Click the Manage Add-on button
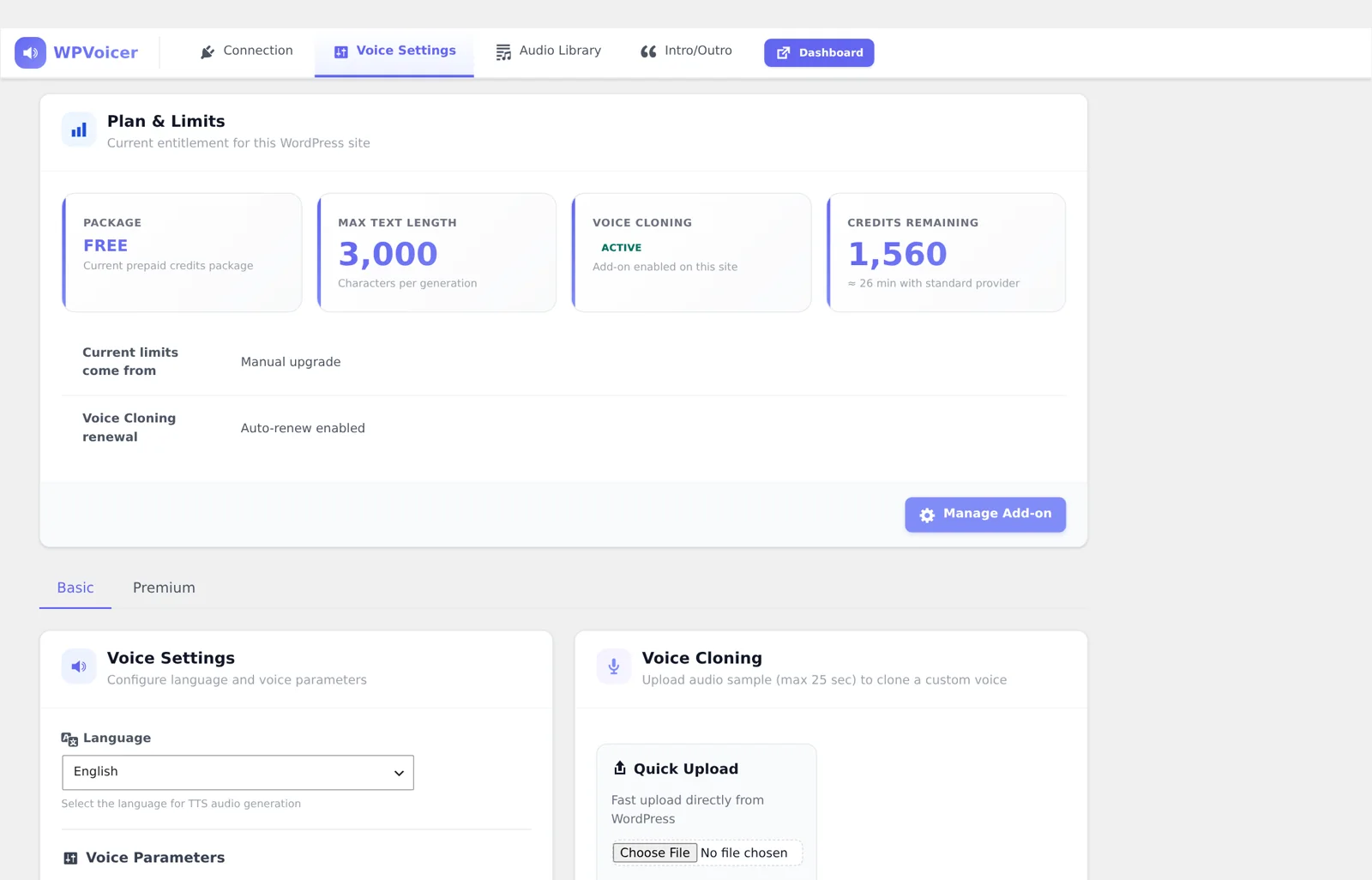 point(985,515)
